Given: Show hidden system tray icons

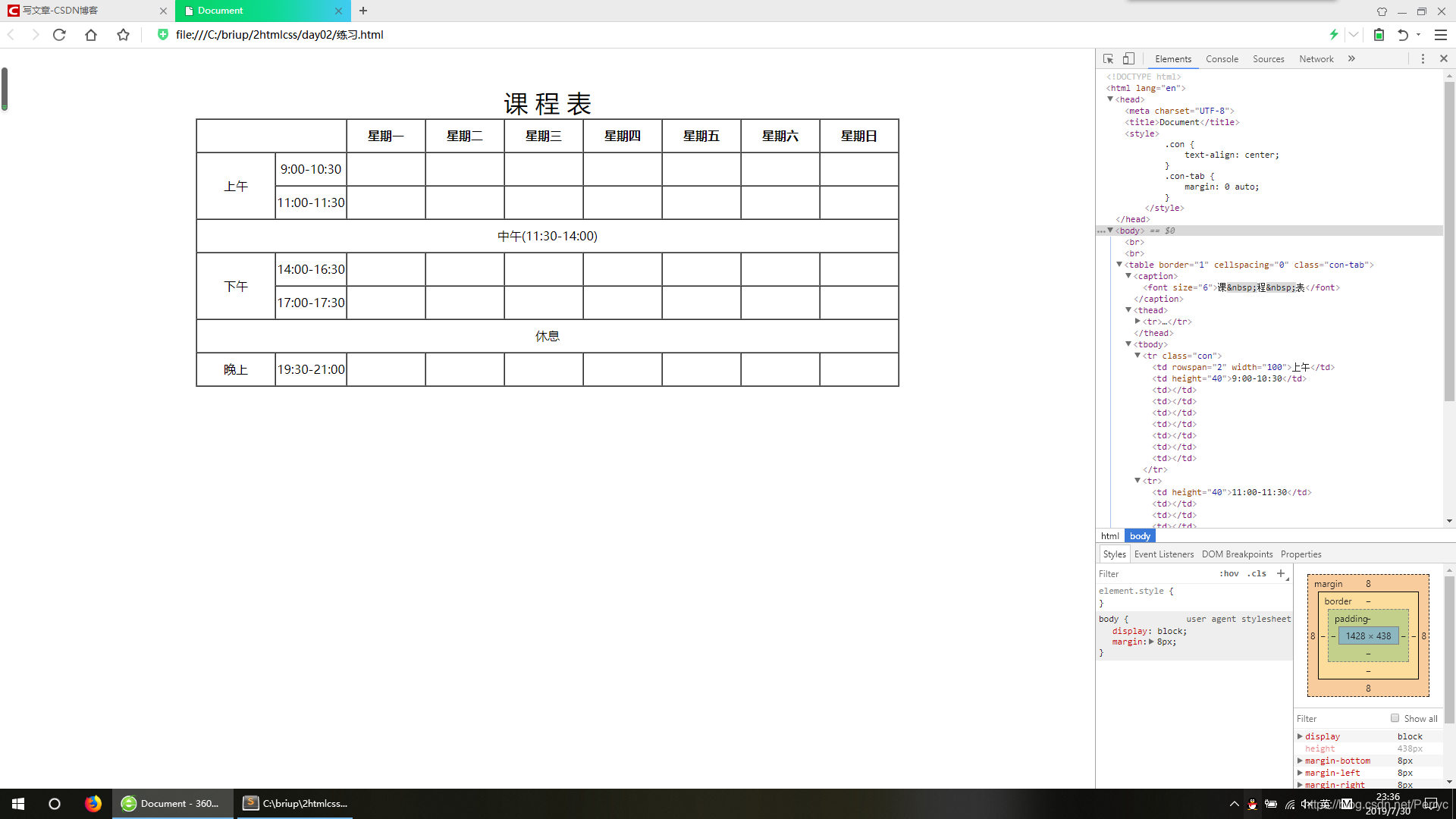Looking at the screenshot, I should (x=1234, y=804).
